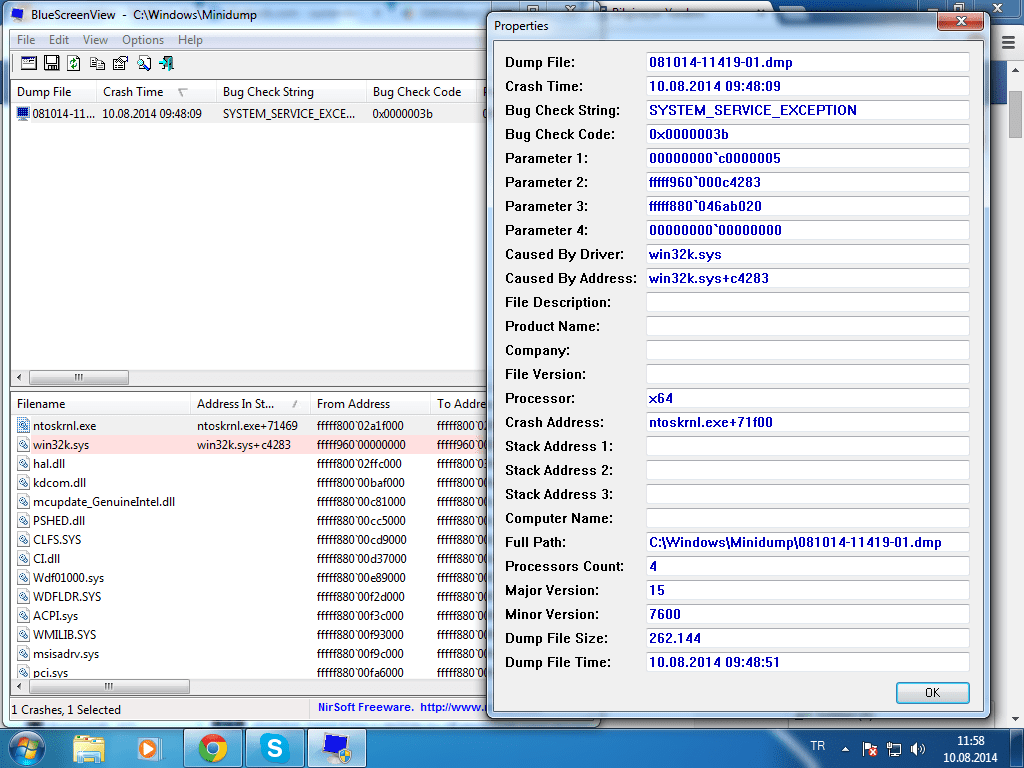Click the Find toolbar icon
Viewport: 1024px width, 768px height.
144,63
